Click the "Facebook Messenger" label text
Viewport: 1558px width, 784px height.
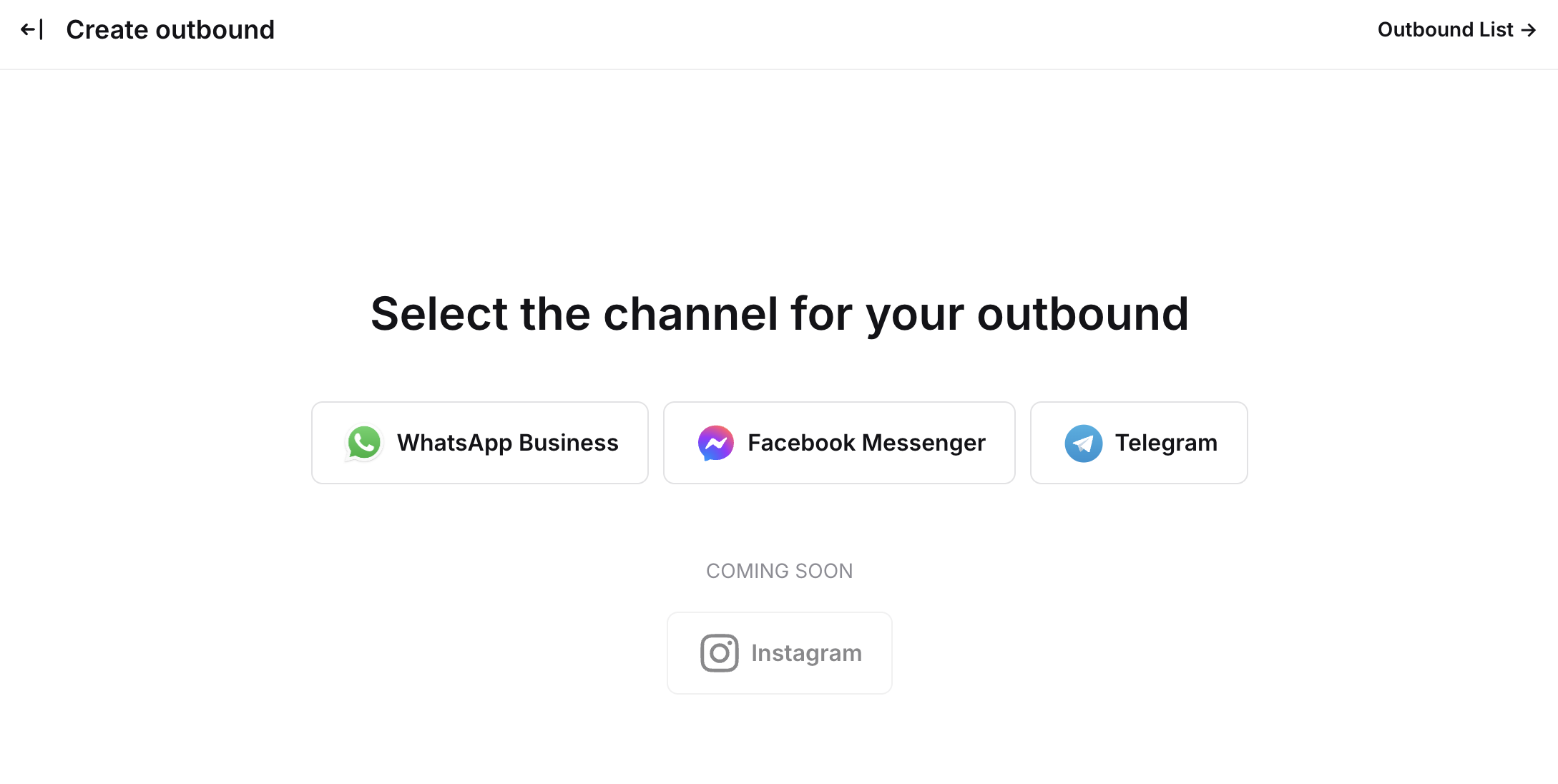click(x=866, y=443)
